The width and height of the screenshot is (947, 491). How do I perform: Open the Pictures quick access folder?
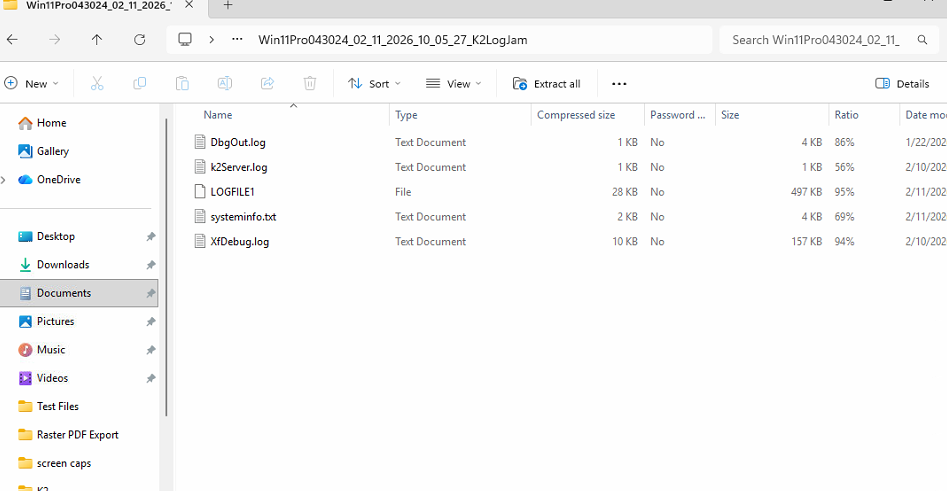tap(47, 321)
